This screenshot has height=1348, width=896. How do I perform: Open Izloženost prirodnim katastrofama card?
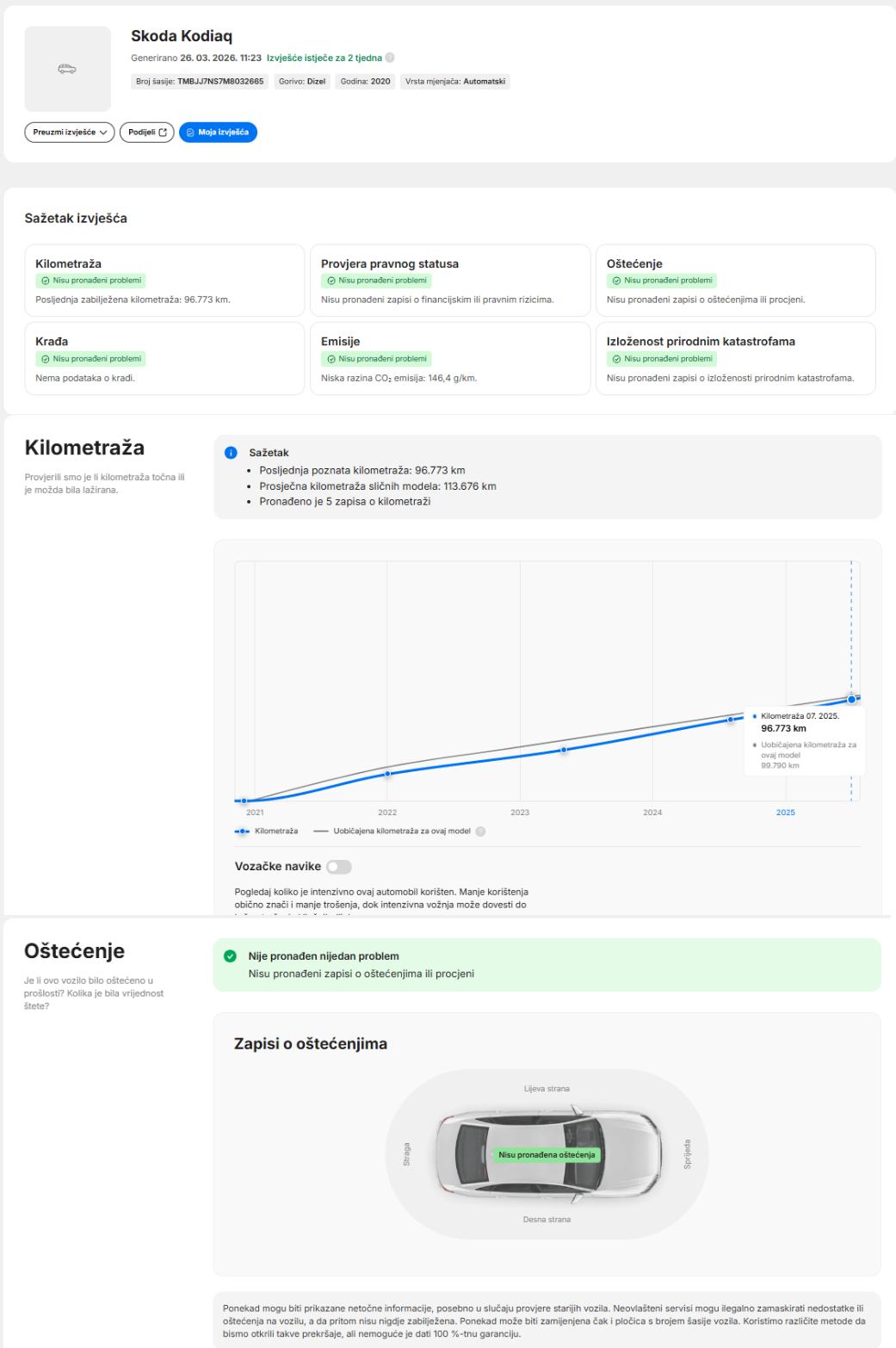(x=735, y=358)
